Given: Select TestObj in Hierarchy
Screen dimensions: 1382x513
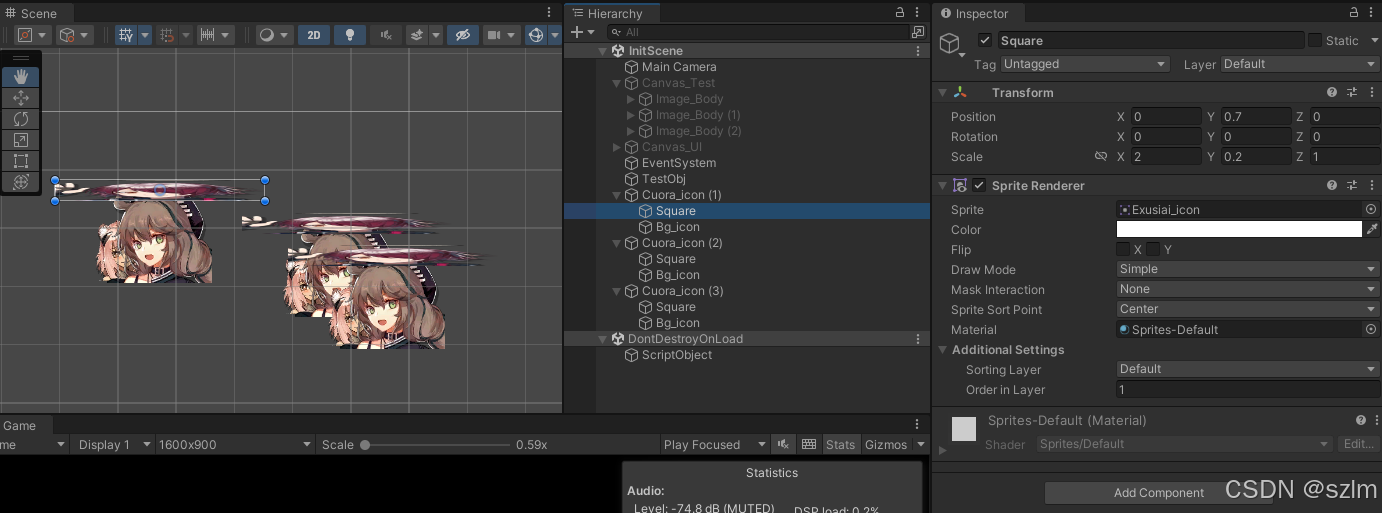Looking at the screenshot, I should [664, 179].
